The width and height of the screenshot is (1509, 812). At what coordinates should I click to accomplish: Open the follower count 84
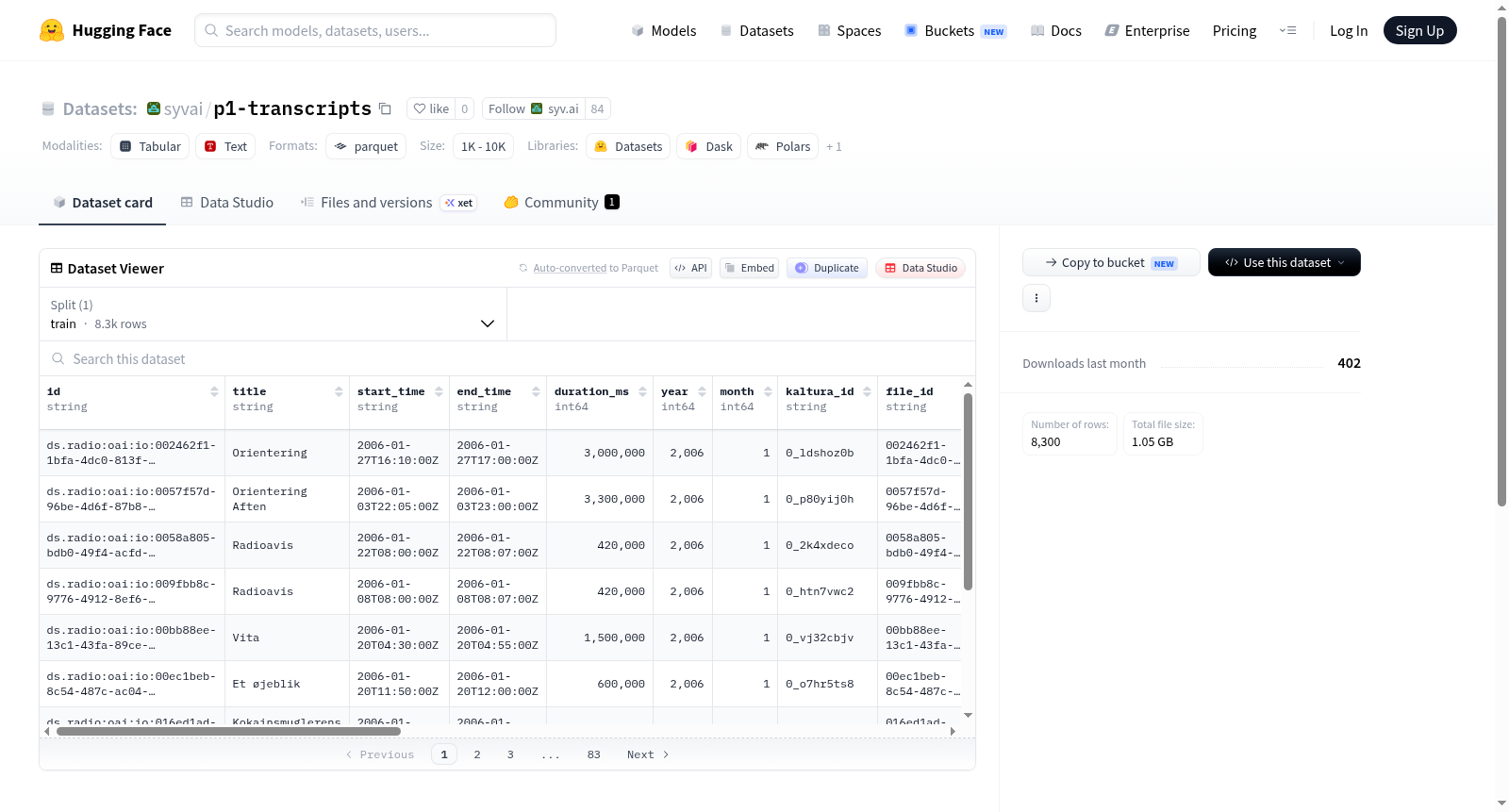[x=597, y=108]
